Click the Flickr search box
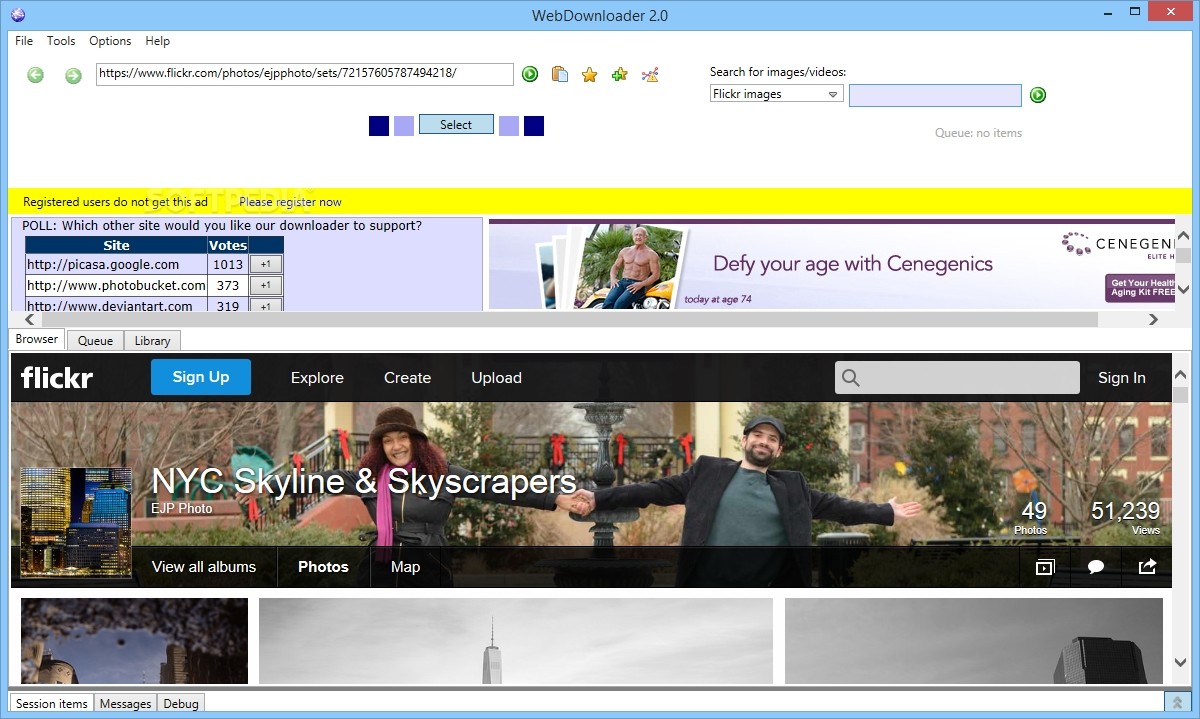This screenshot has width=1200, height=719. pyautogui.click(x=957, y=378)
